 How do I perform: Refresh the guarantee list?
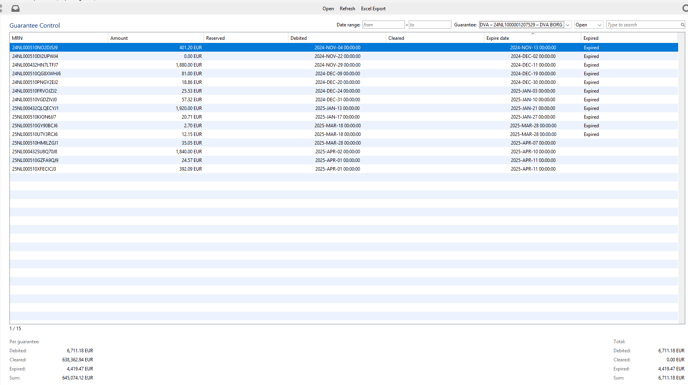point(347,9)
